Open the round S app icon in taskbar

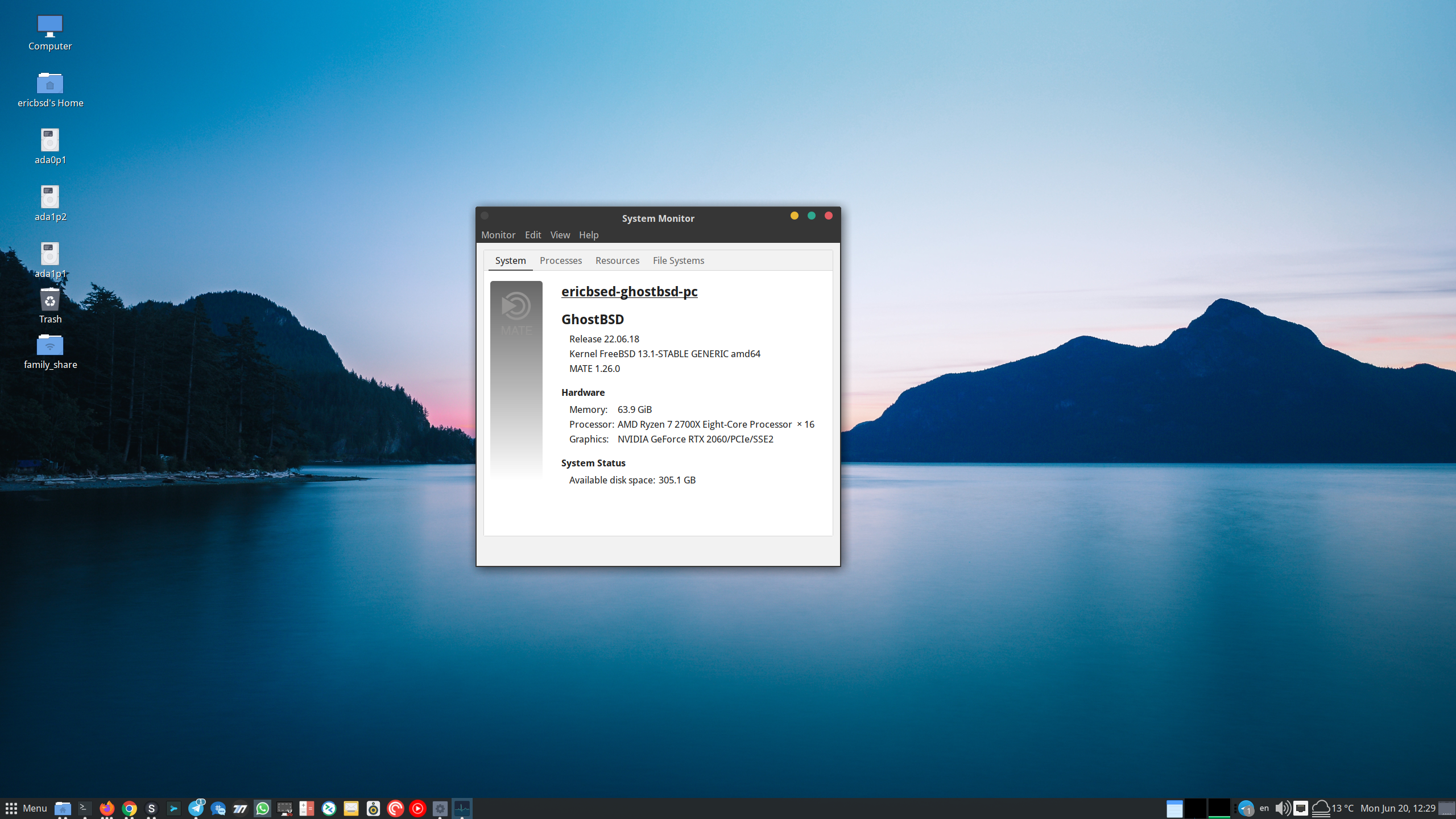tap(151, 808)
